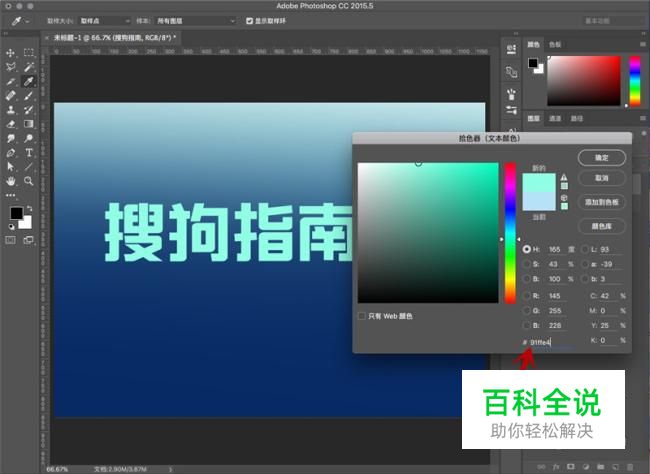The image size is (650, 474).
Task: Enable the Only Web Colors checkbox
Action: click(x=361, y=316)
